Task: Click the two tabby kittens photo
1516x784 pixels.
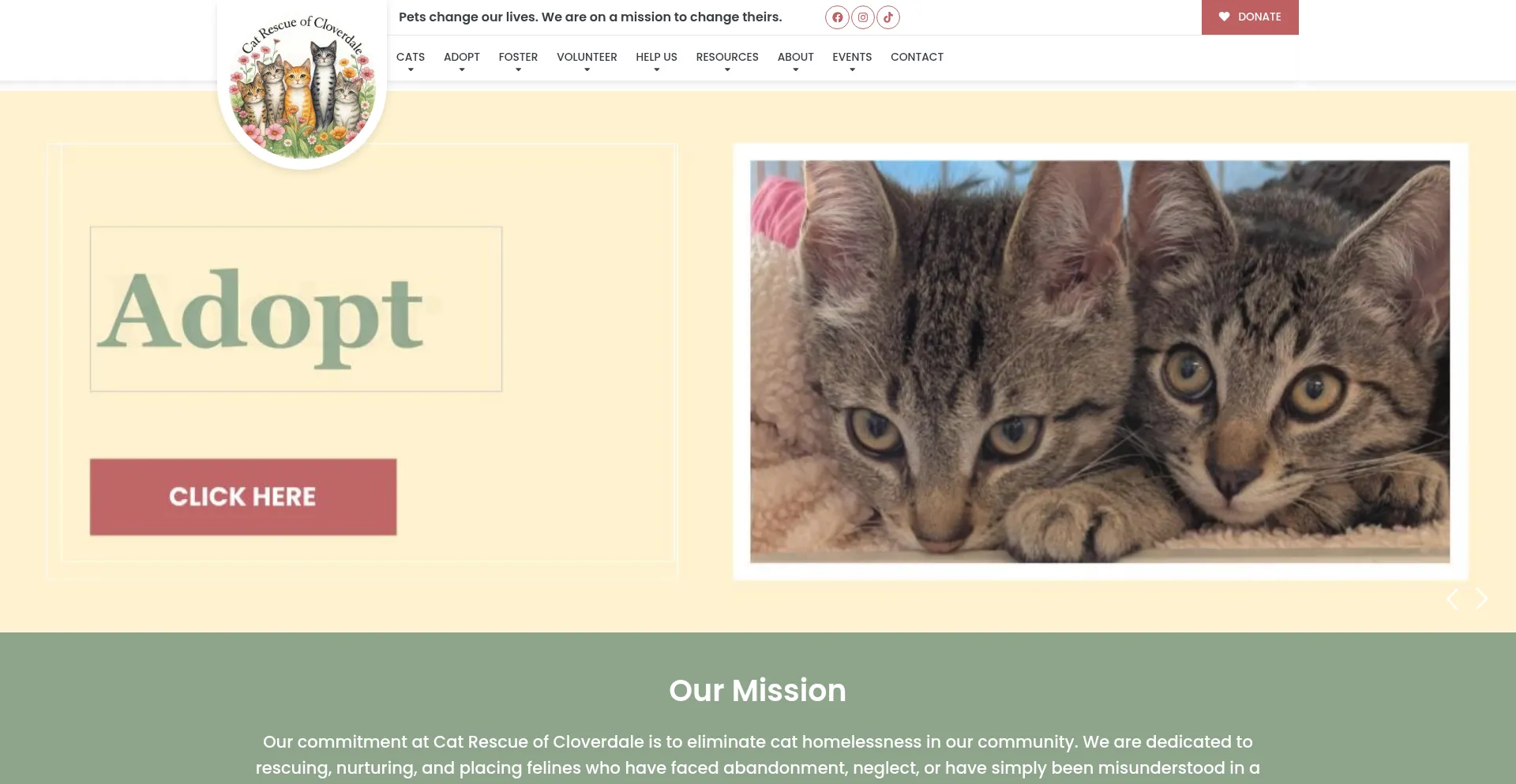Action: click(1100, 362)
